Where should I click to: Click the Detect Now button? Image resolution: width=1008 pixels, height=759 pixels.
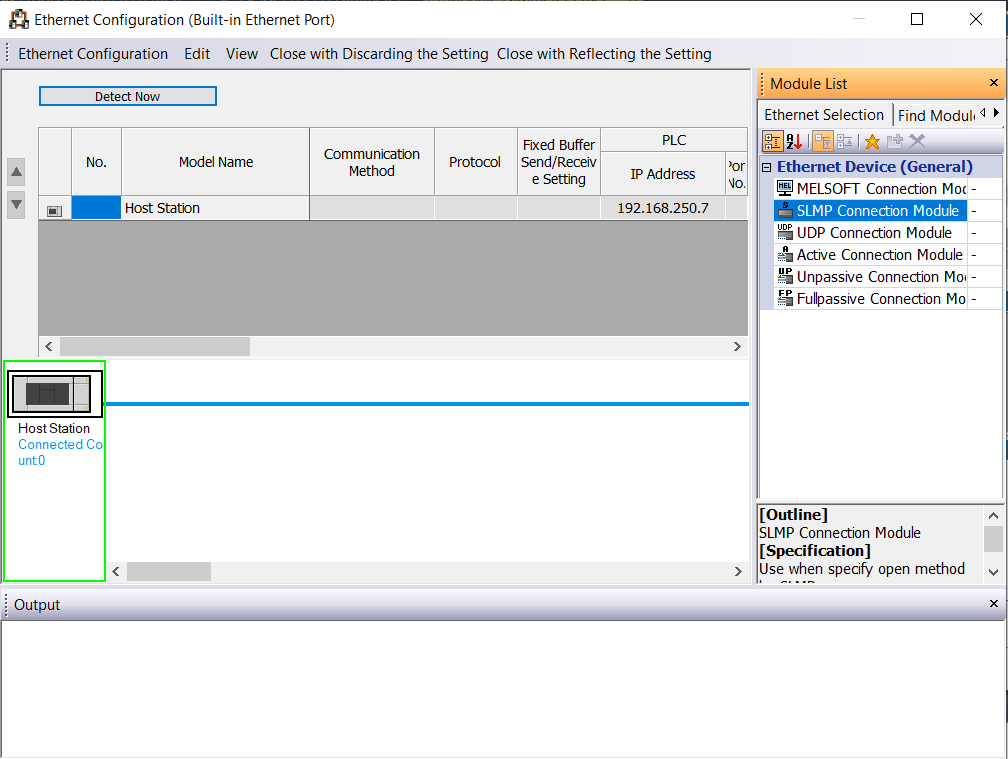pyautogui.click(x=127, y=96)
